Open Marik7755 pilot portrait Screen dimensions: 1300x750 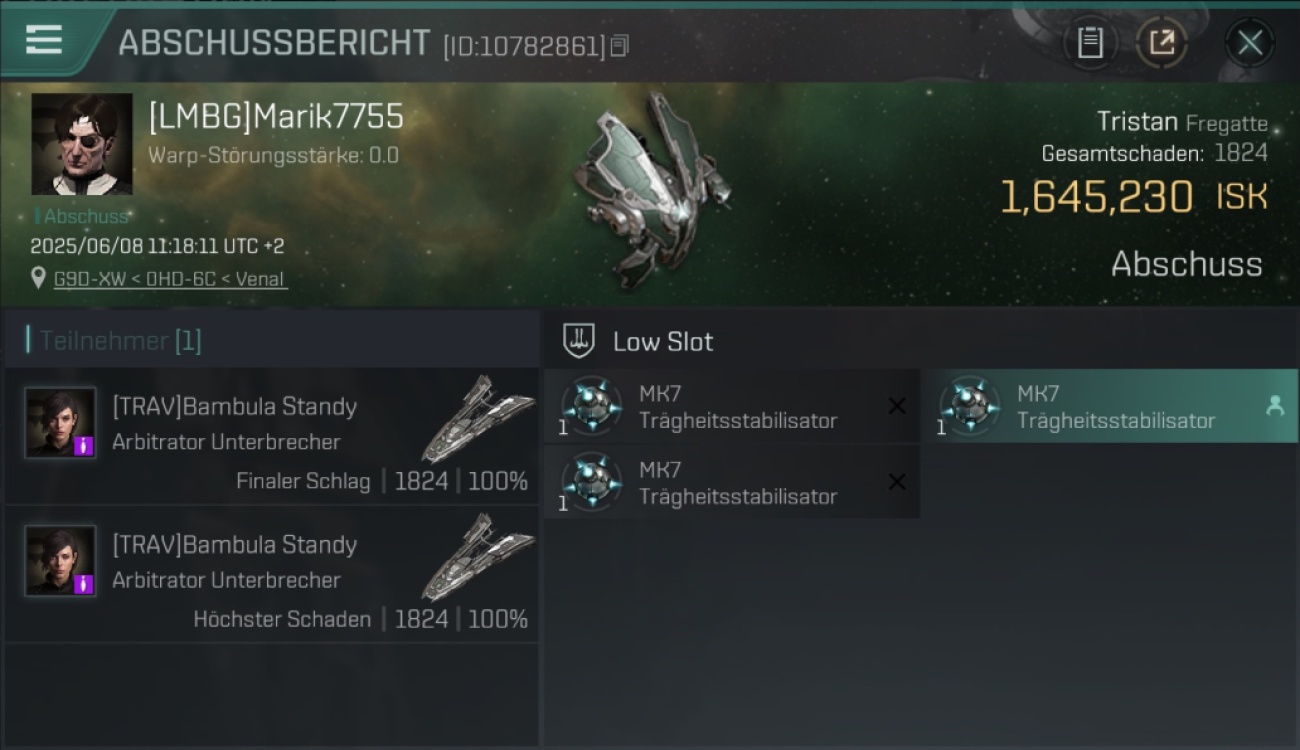pyautogui.click(x=82, y=144)
